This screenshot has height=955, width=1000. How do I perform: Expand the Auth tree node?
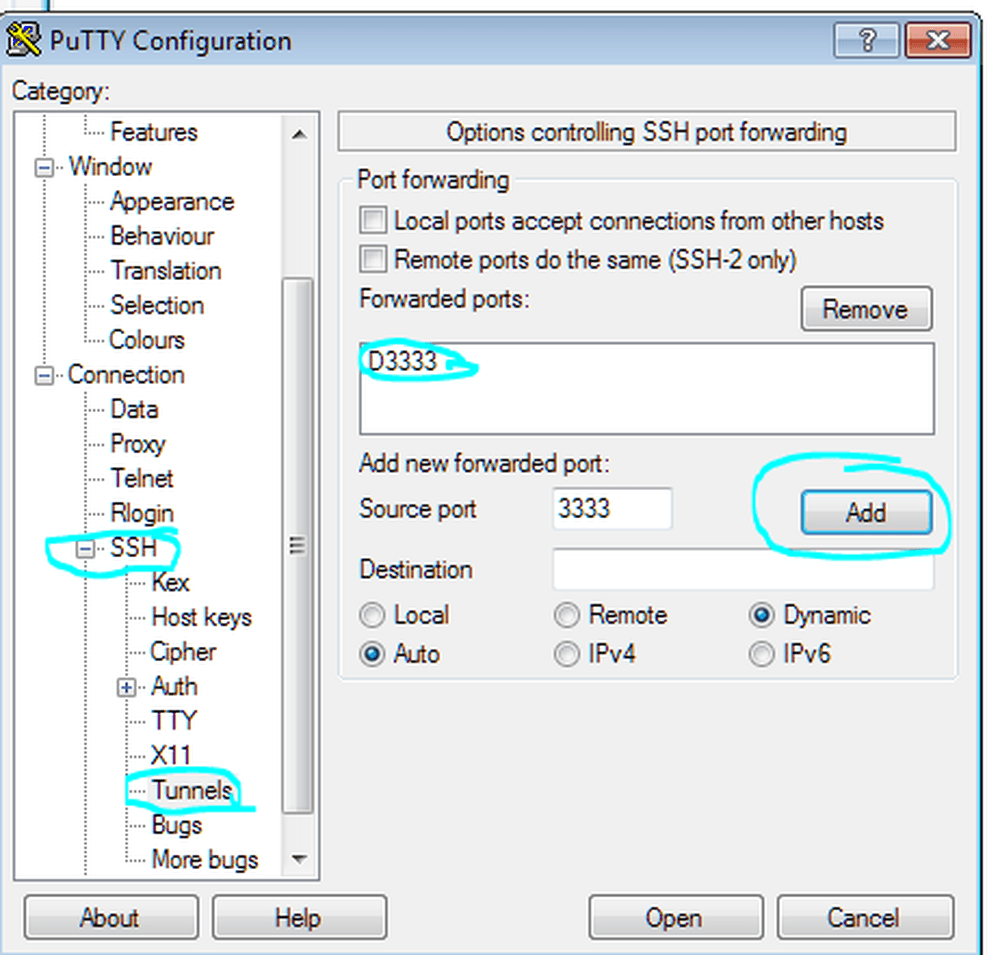click(x=127, y=688)
